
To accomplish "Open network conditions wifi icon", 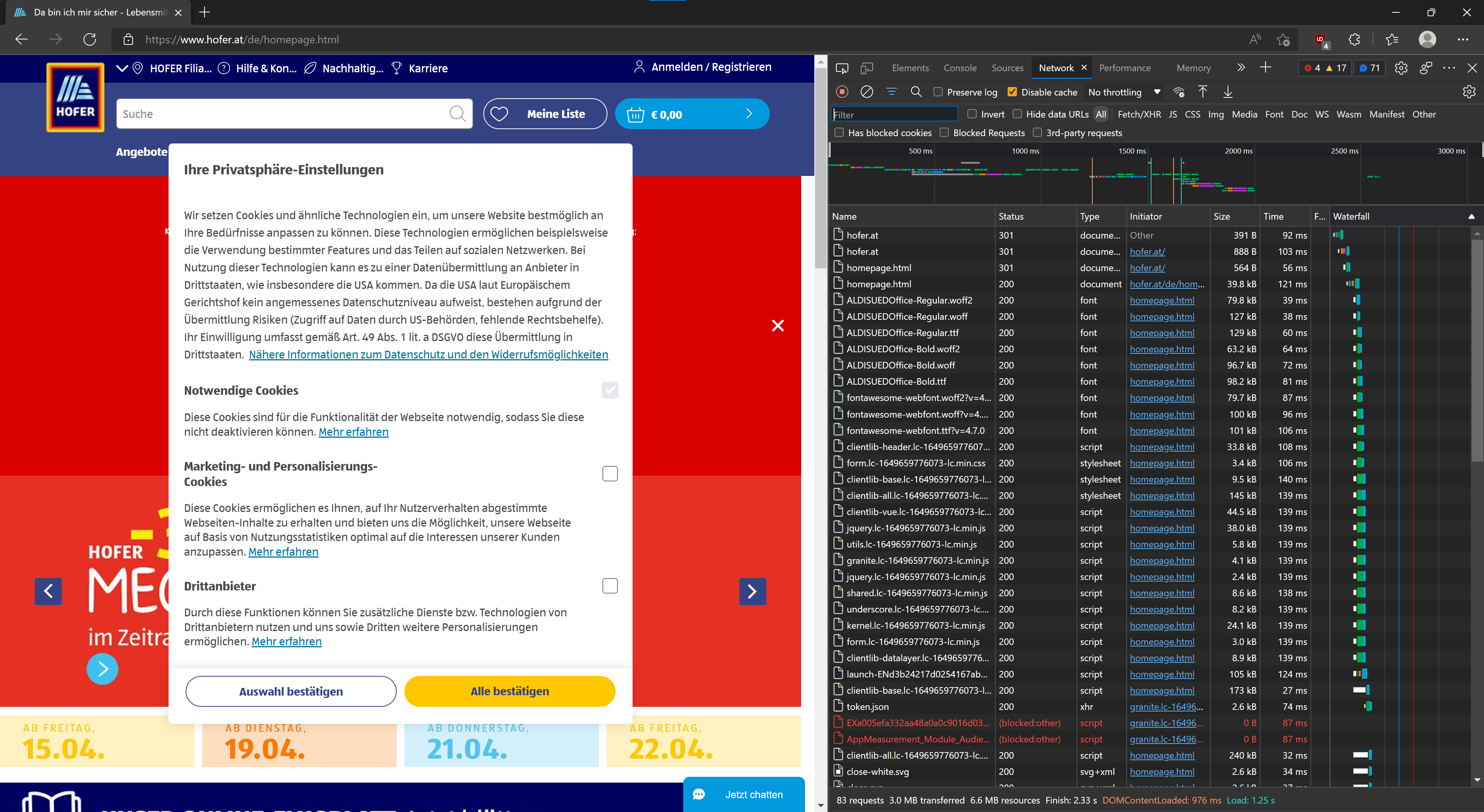I will click(x=1179, y=92).
